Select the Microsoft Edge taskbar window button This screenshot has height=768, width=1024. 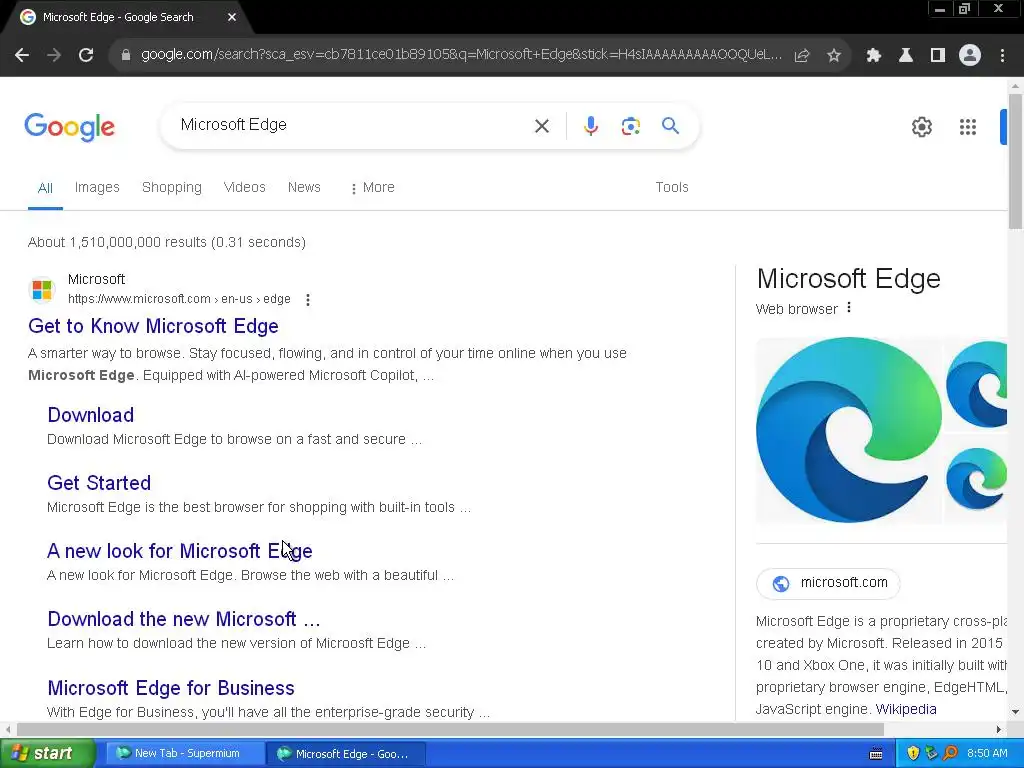pos(345,754)
